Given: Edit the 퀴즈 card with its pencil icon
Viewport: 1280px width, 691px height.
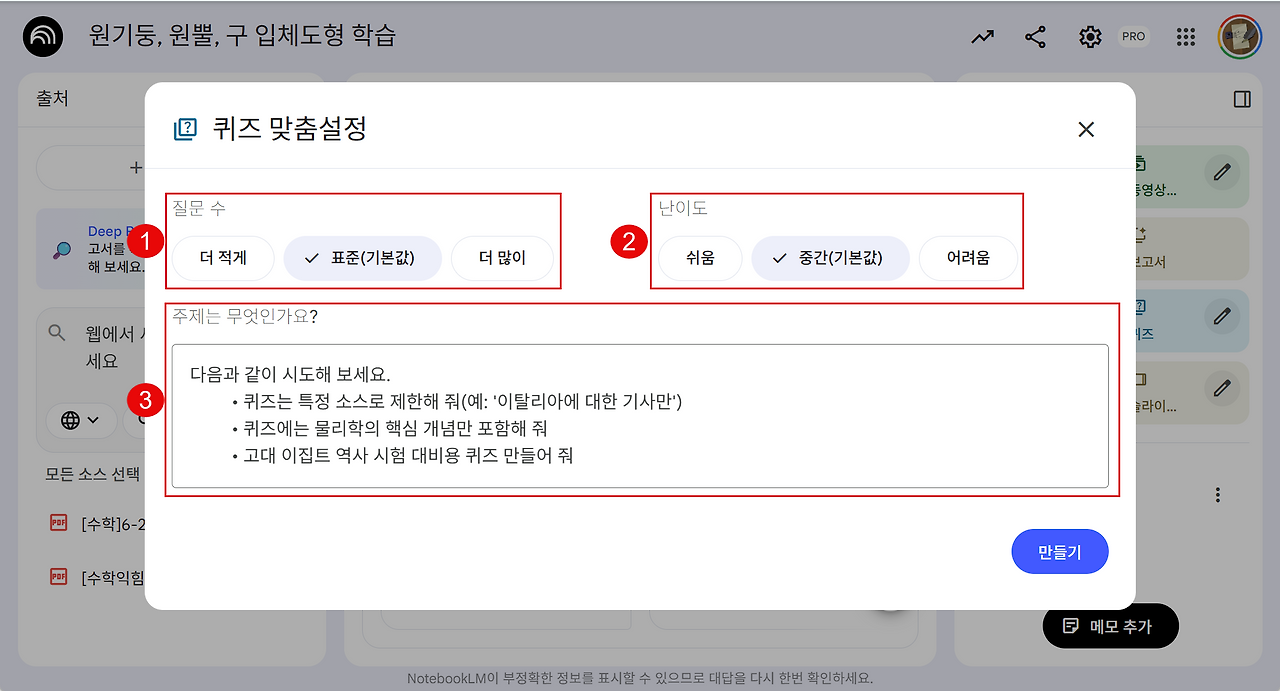Looking at the screenshot, I should click(1221, 316).
